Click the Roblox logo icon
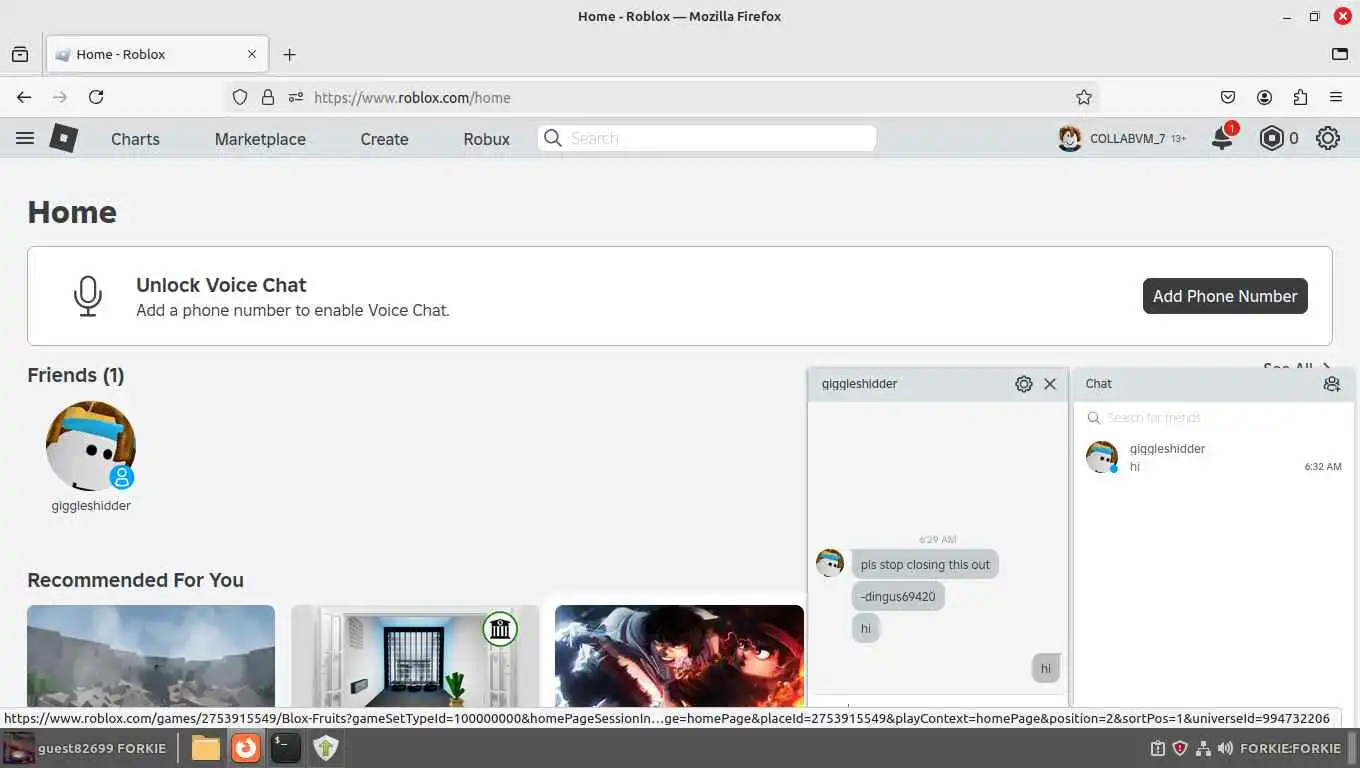1360x768 pixels. click(64, 138)
